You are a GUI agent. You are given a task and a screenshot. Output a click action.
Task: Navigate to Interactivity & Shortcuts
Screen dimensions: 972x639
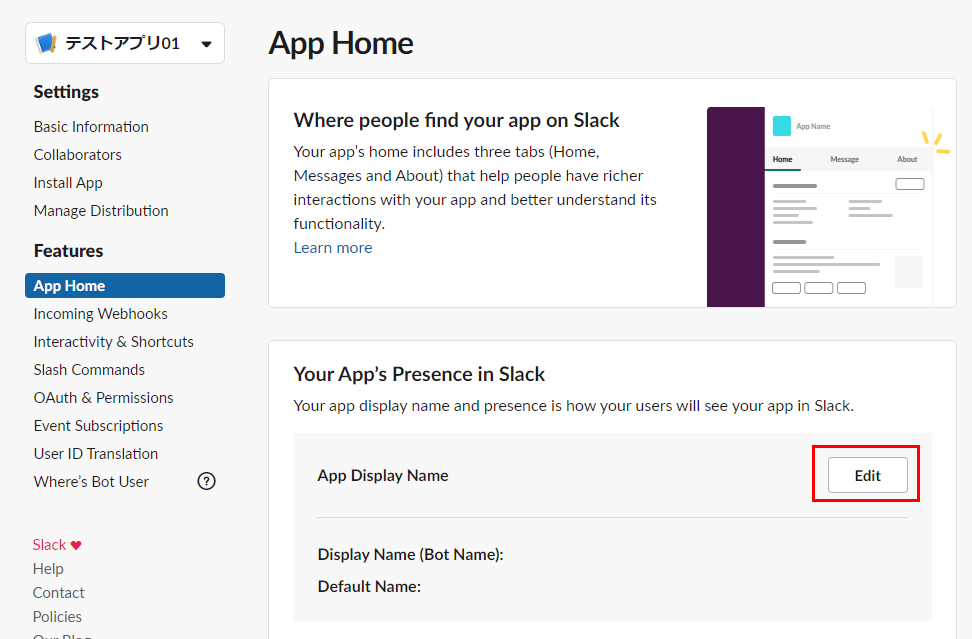113,341
